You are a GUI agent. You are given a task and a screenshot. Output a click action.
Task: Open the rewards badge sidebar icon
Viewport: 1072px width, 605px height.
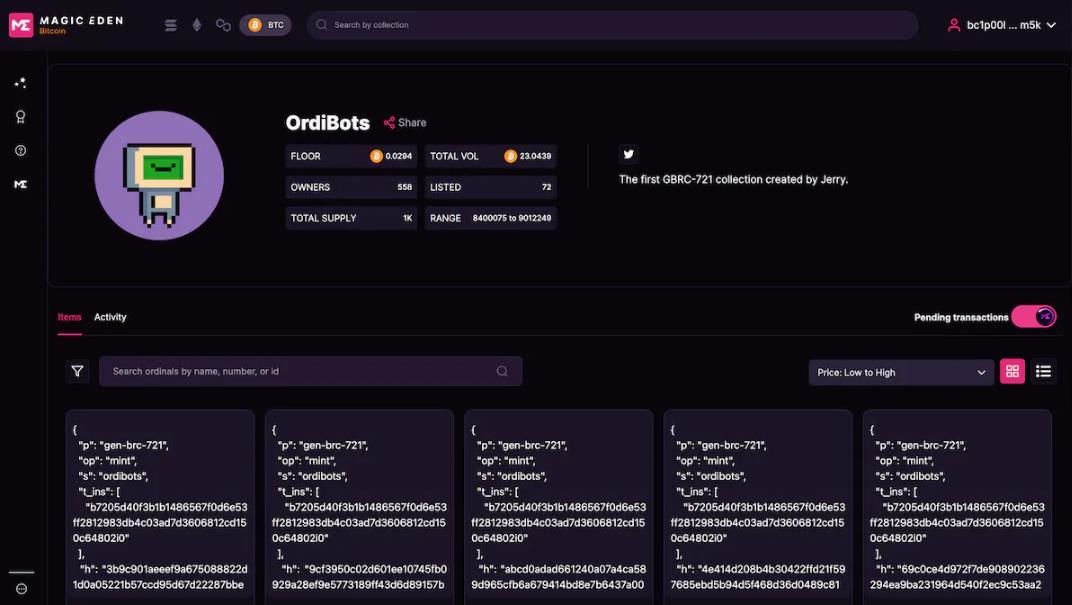coord(20,117)
